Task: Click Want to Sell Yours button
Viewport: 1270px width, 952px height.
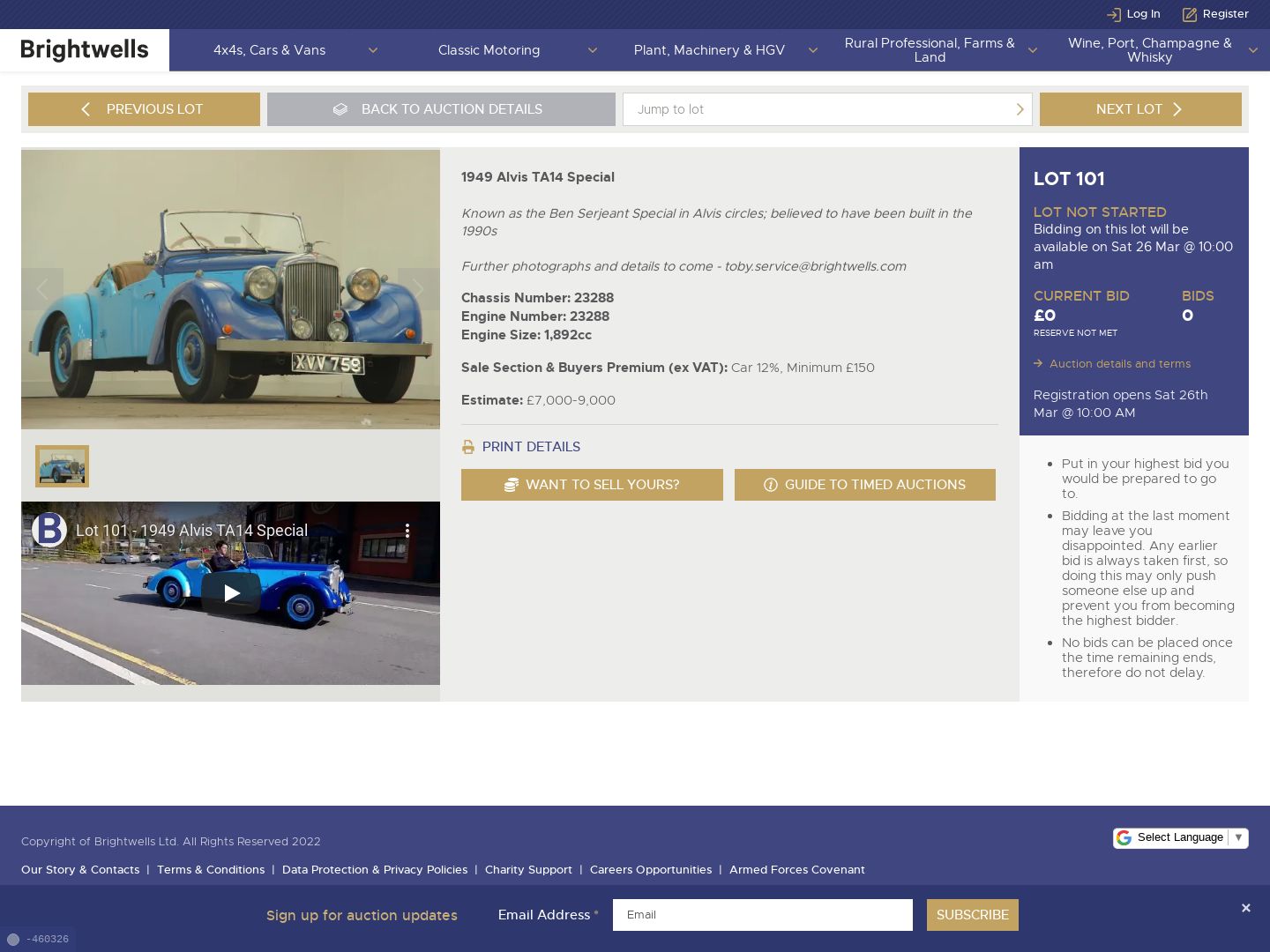Action: coord(592,485)
